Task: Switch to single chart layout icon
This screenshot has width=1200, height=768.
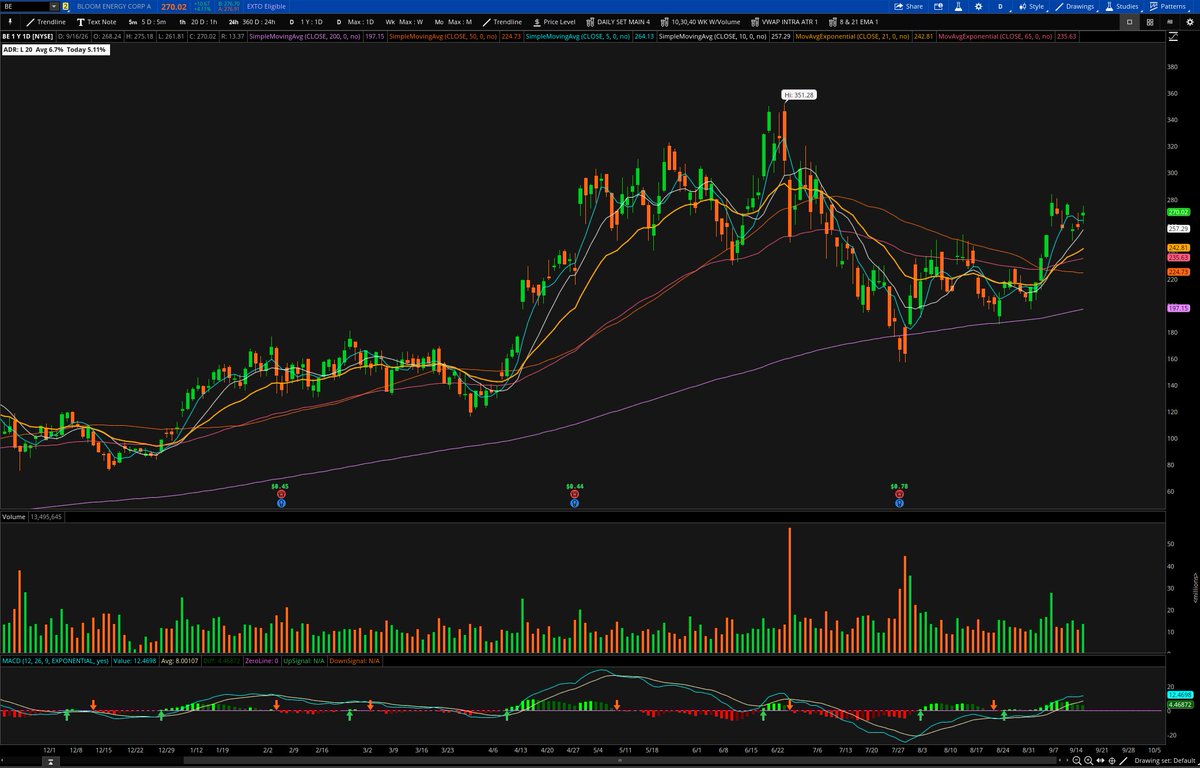Action: 1129,21
